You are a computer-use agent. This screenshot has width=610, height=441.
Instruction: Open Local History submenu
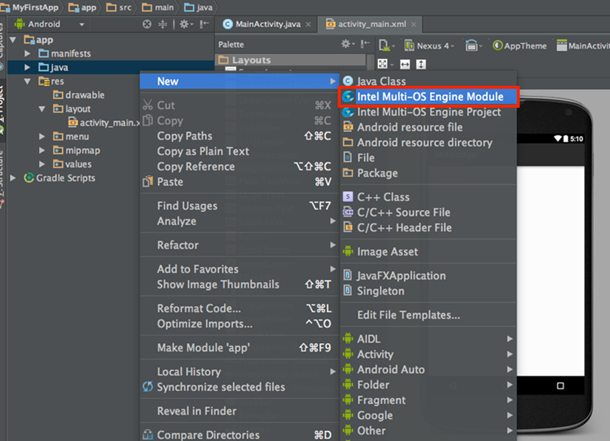pyautogui.click(x=239, y=371)
